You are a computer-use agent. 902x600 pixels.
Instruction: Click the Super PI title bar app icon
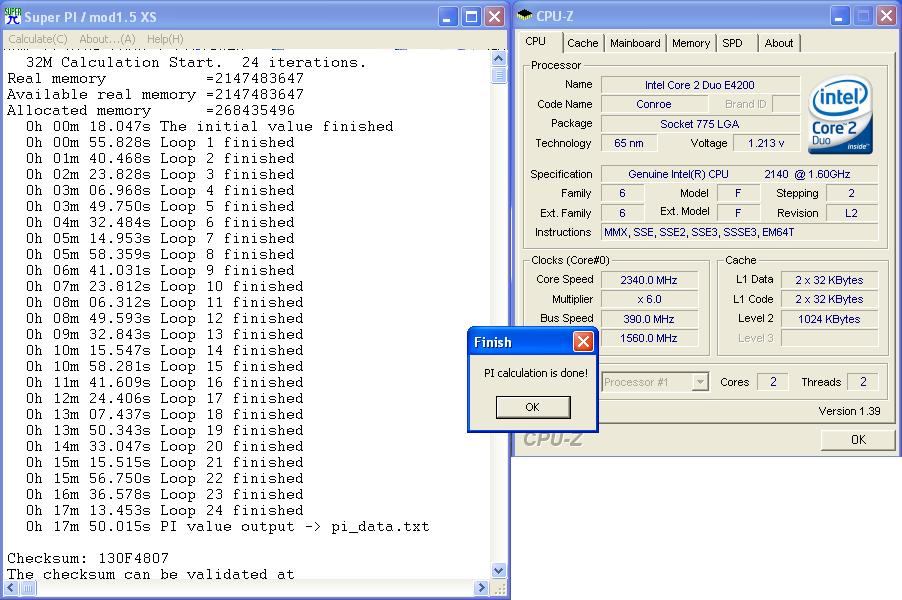(13, 16)
